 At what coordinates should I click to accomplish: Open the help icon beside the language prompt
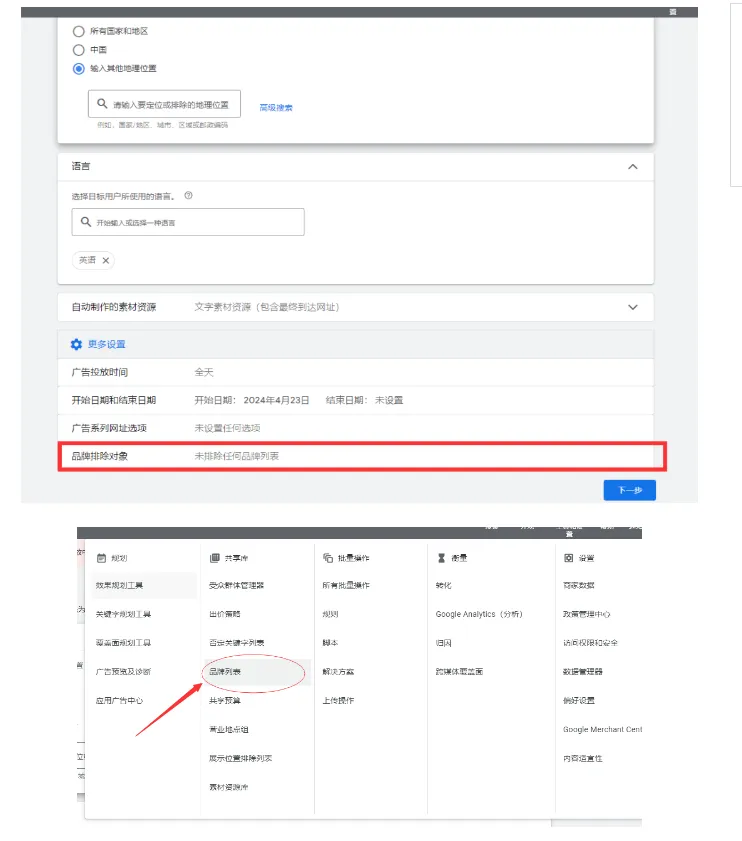pyautogui.click(x=188, y=196)
